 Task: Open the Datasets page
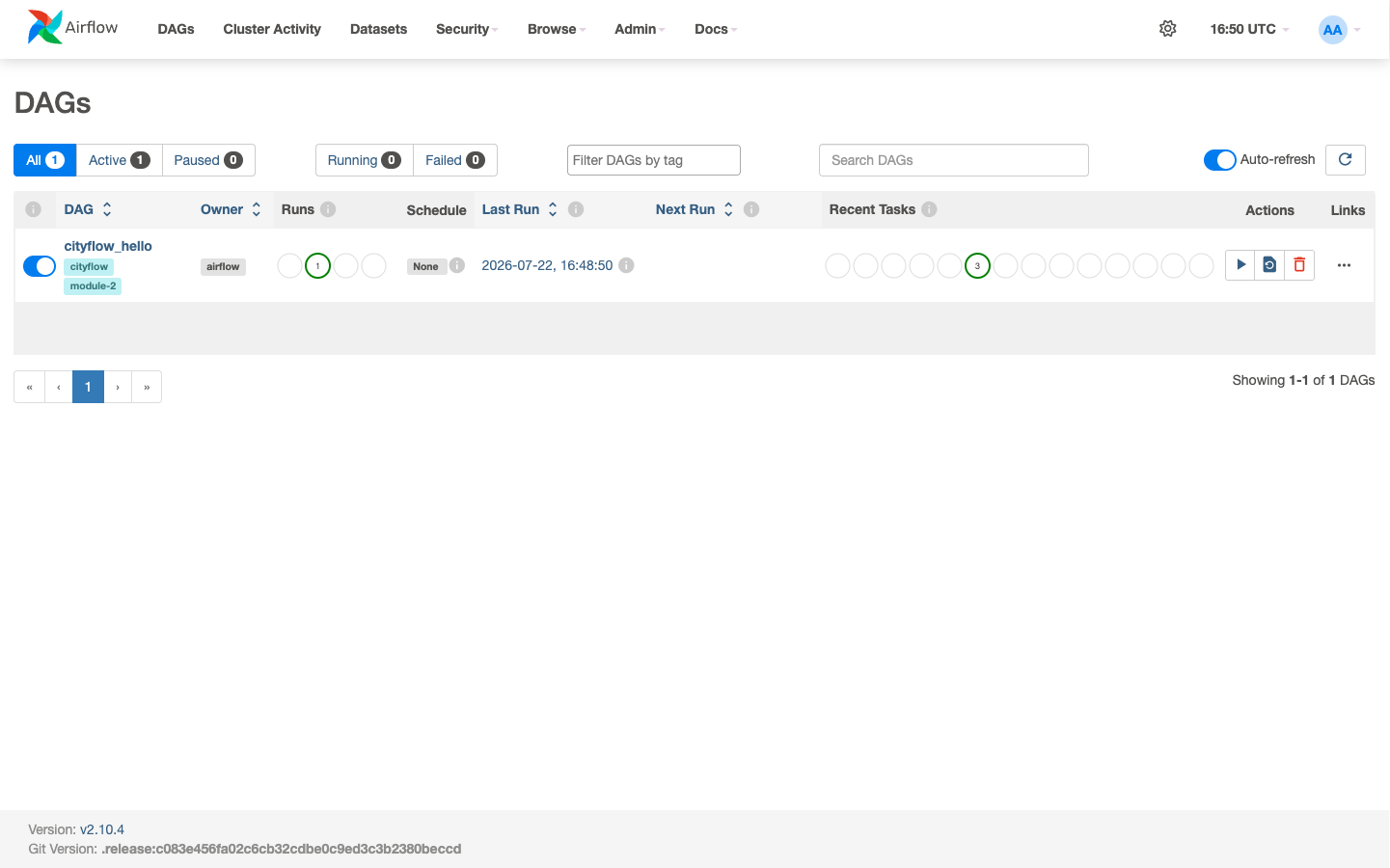coord(378,29)
